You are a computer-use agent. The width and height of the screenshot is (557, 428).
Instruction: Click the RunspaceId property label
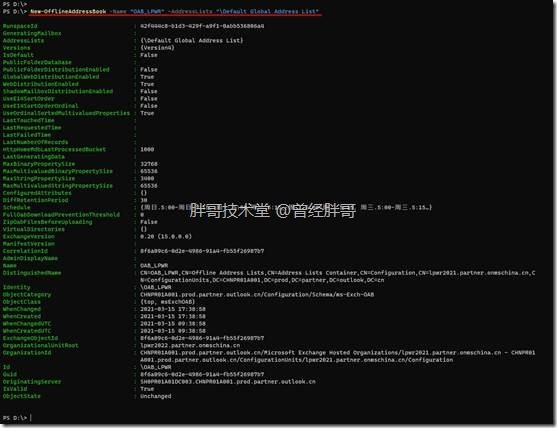click(x=20, y=26)
